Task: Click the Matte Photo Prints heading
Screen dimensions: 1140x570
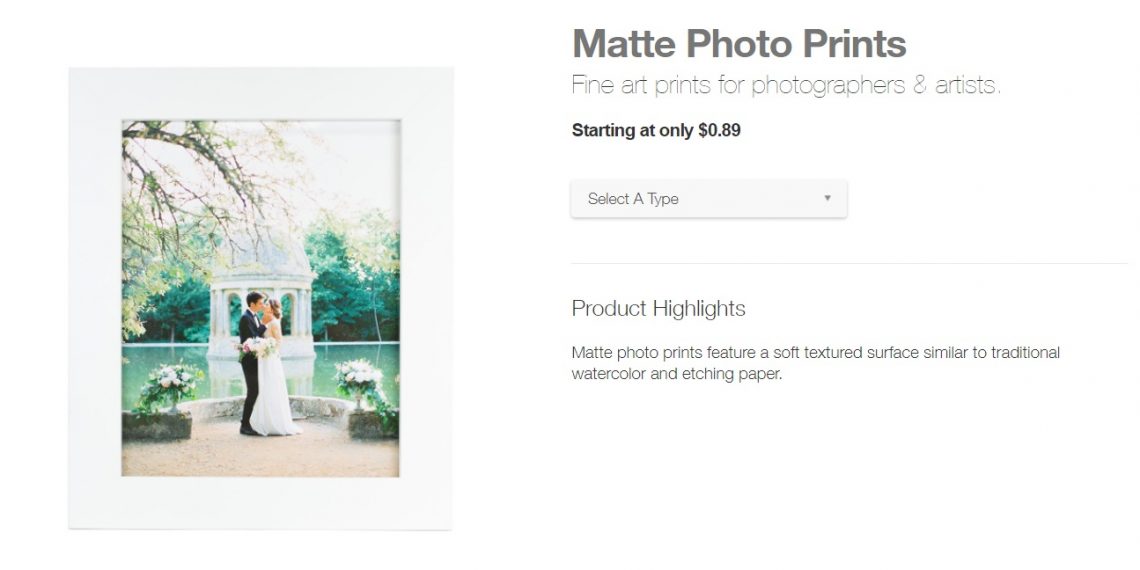Action: (739, 44)
